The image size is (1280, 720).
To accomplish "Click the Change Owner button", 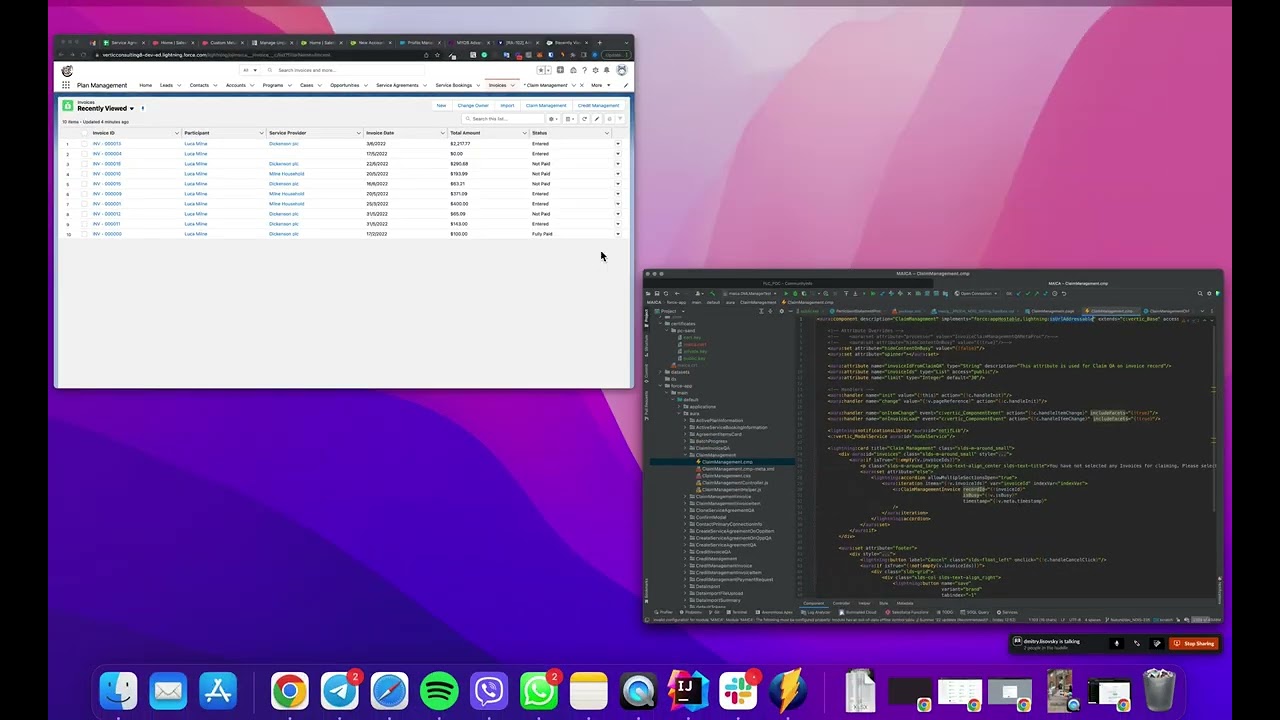I will coord(473,105).
